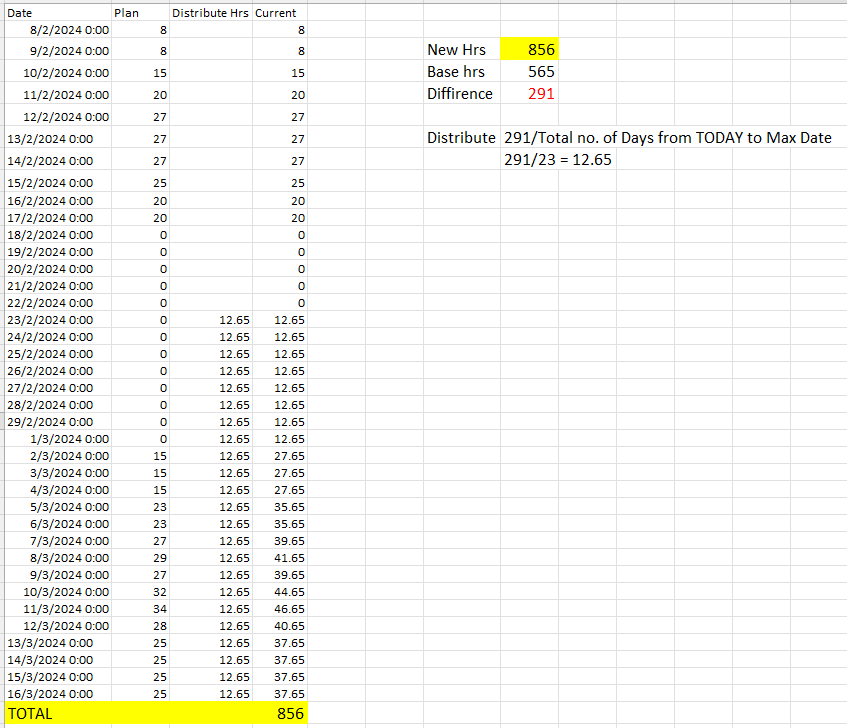Select the date cell 10/2/2024 0:00
Screen dimensions: 847x728
[58, 73]
